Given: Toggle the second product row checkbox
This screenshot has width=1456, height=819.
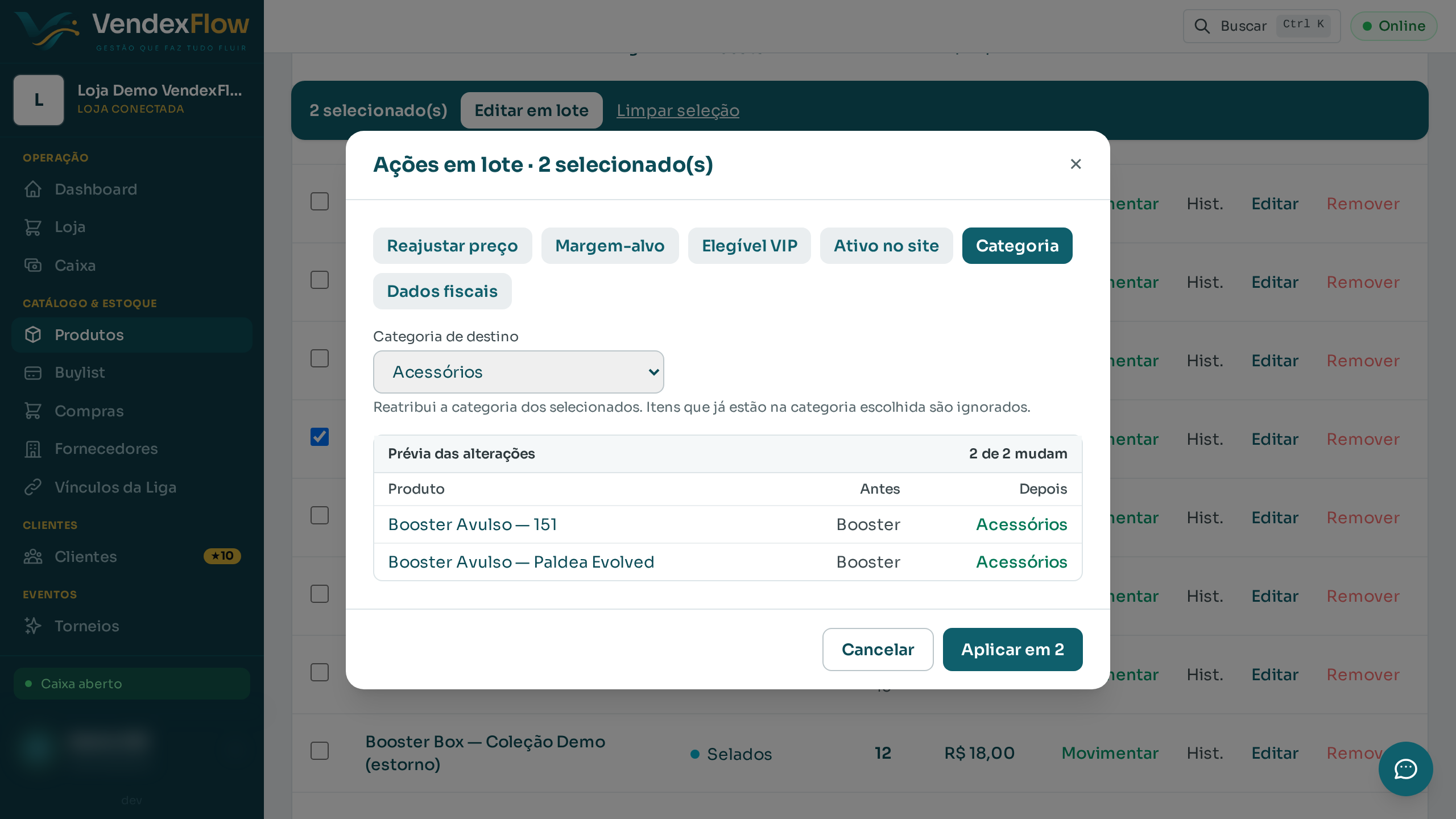Looking at the screenshot, I should pos(320,280).
